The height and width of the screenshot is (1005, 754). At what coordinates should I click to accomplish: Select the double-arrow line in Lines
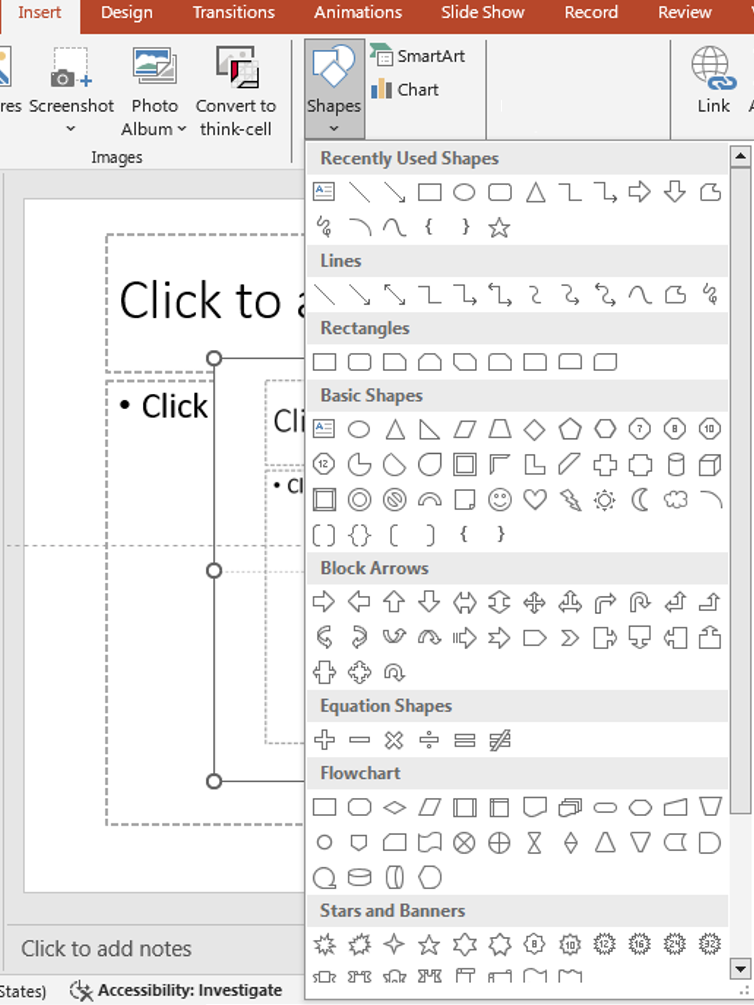[394, 295]
